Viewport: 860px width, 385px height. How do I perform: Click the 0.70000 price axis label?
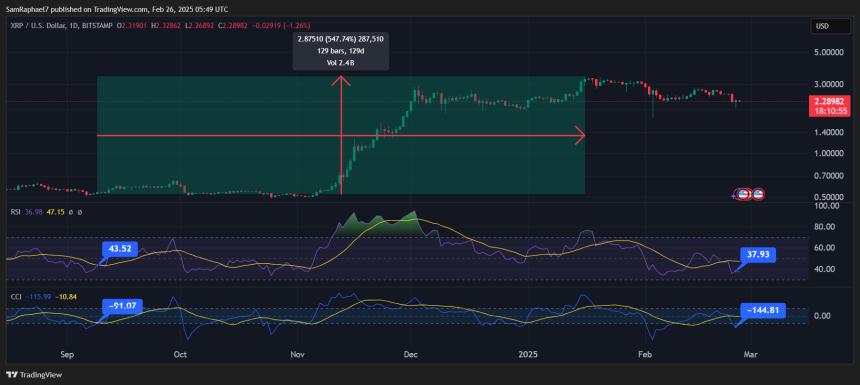[828, 175]
